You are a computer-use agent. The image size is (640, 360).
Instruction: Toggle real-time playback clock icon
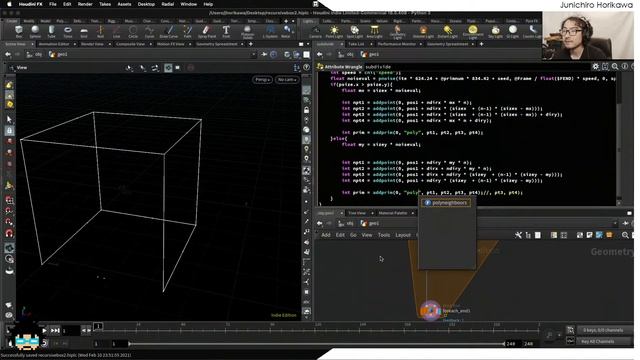point(44,343)
